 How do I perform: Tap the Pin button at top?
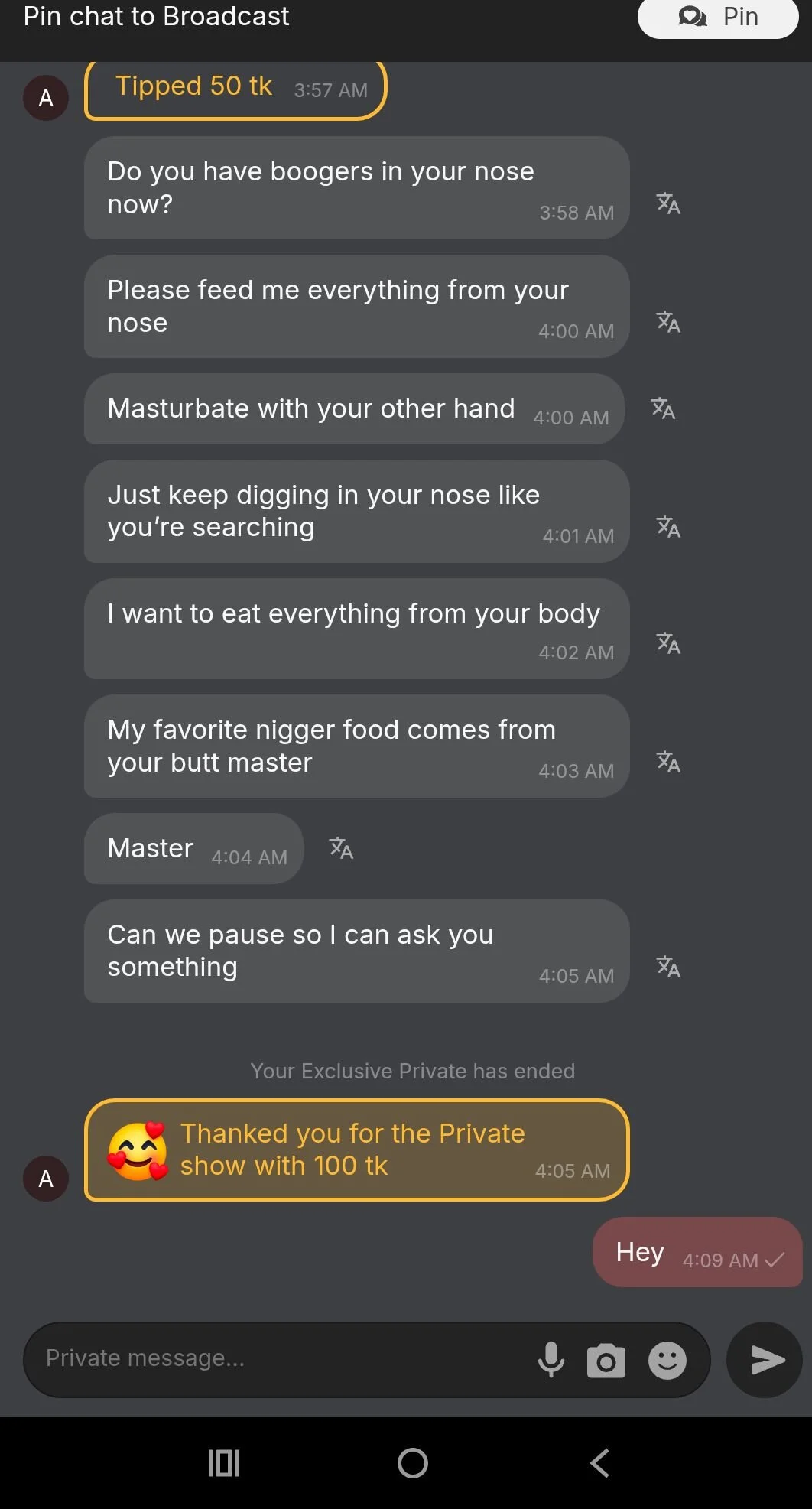coord(717,17)
